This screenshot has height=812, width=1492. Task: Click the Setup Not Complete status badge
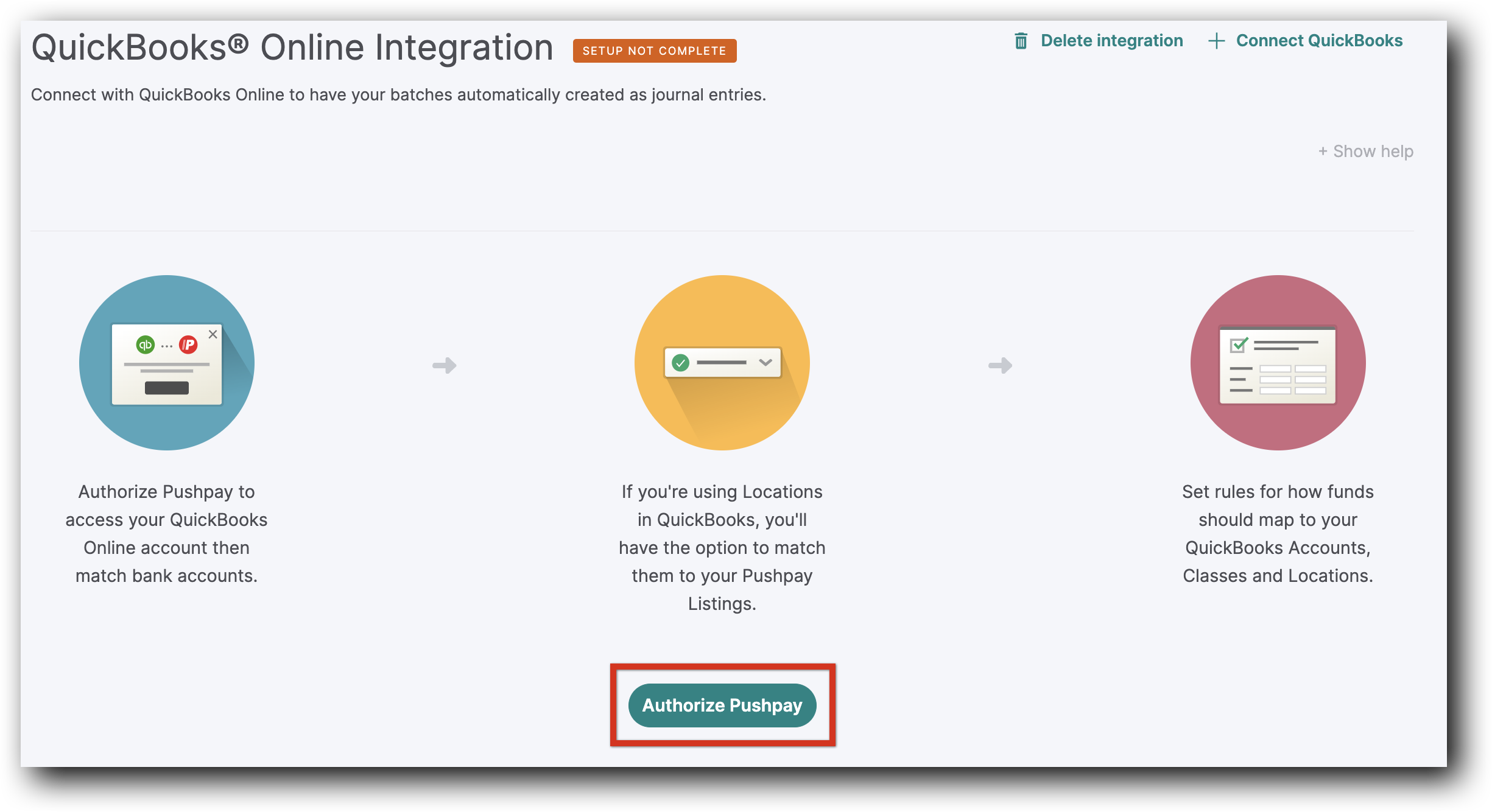click(x=655, y=51)
